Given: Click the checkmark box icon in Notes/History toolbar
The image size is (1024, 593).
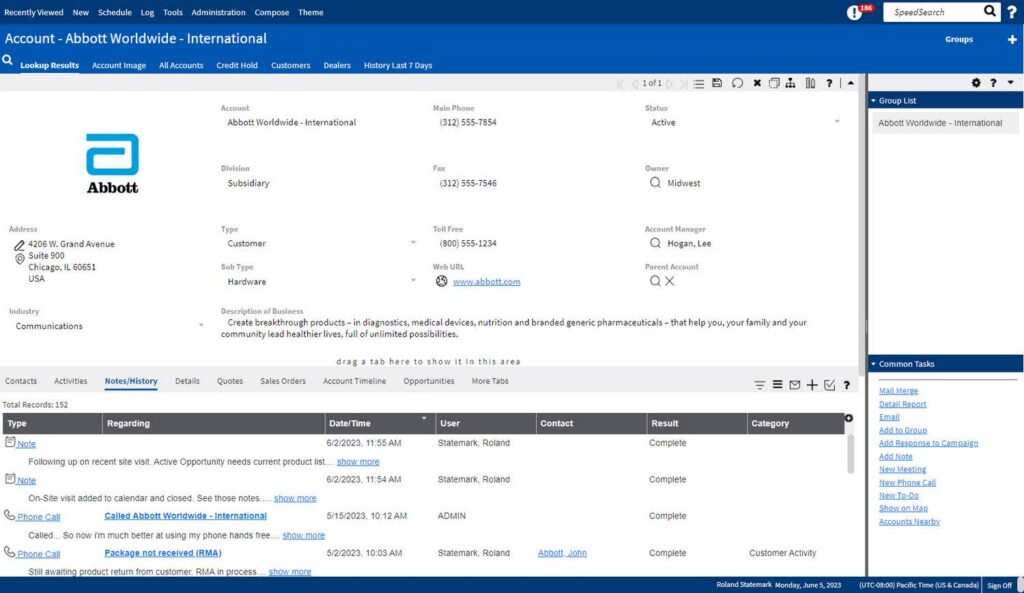Looking at the screenshot, I should click(x=829, y=385).
